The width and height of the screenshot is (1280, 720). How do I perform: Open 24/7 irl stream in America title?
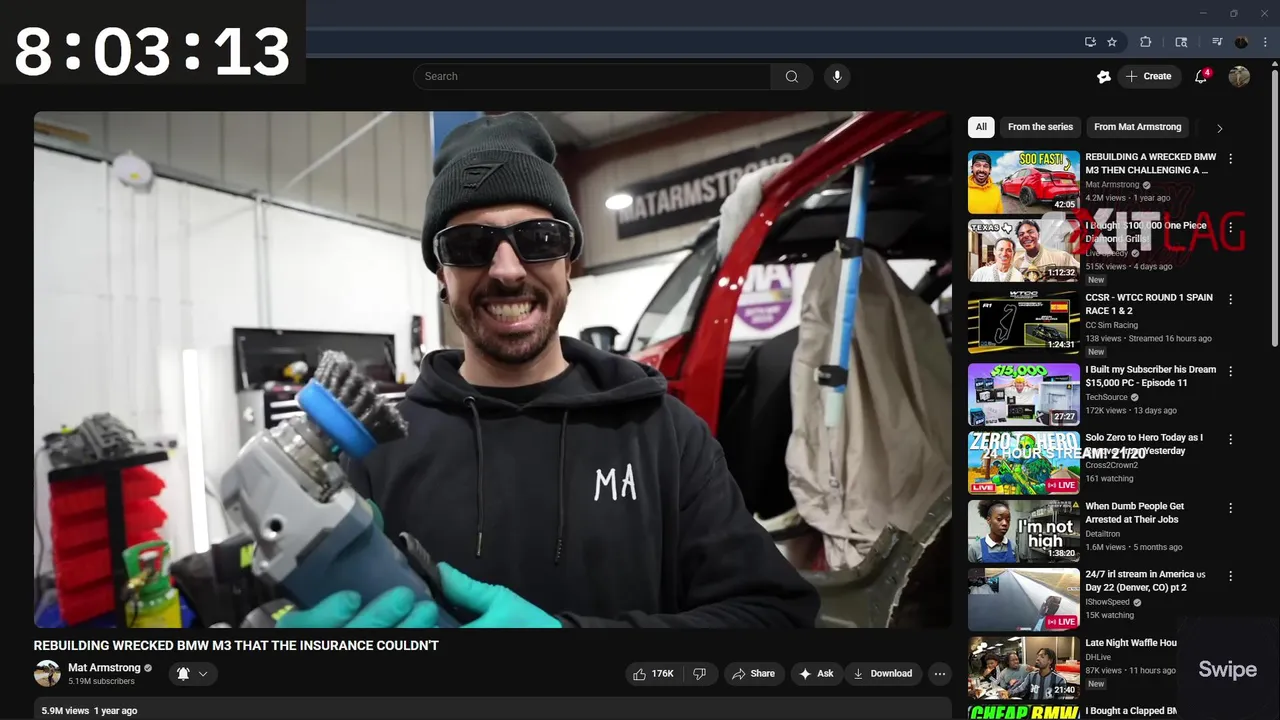(x=1146, y=581)
